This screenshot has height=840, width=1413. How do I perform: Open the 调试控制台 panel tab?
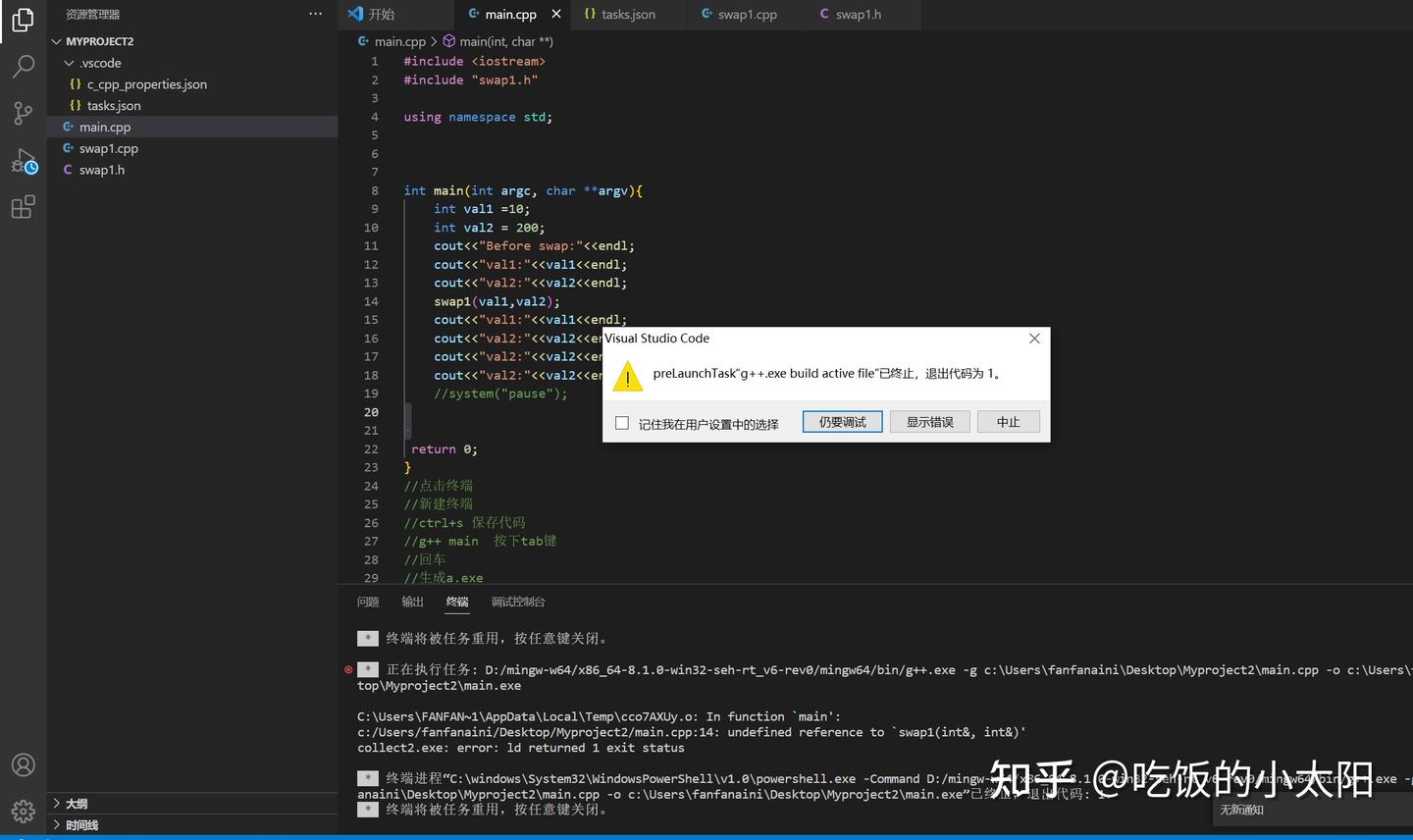coord(517,602)
